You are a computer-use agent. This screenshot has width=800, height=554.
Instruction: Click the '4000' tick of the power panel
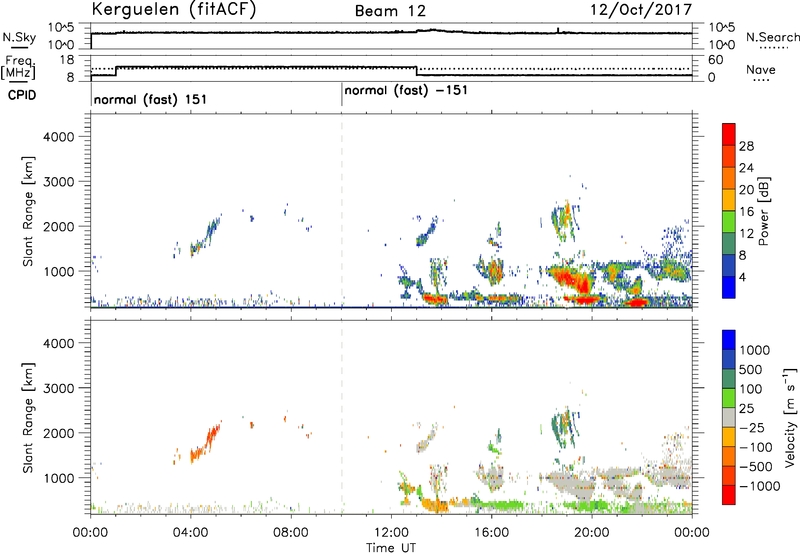pyautogui.click(x=59, y=137)
